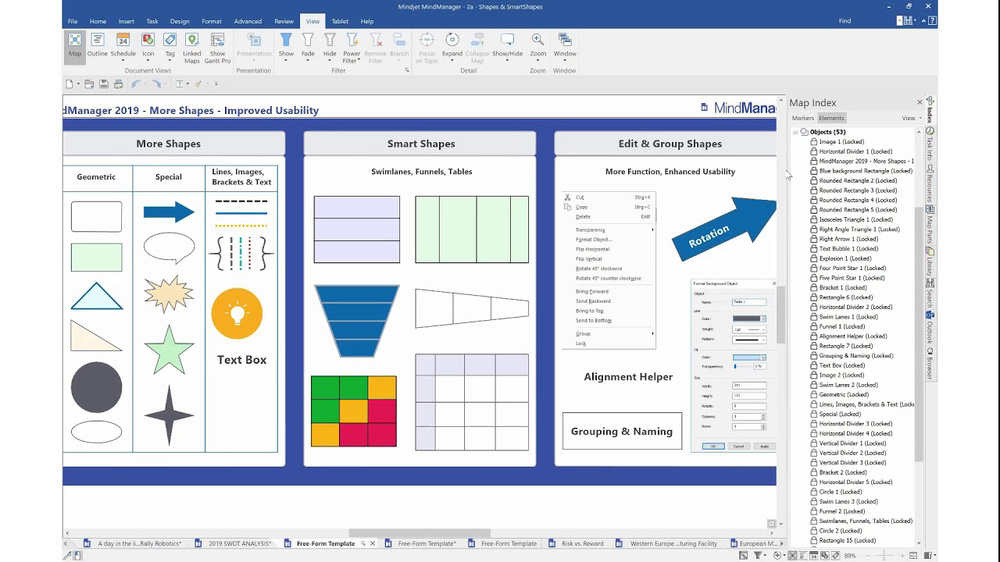Close the Map Index panel
Viewport: 1000px width, 562px height.
920,102
